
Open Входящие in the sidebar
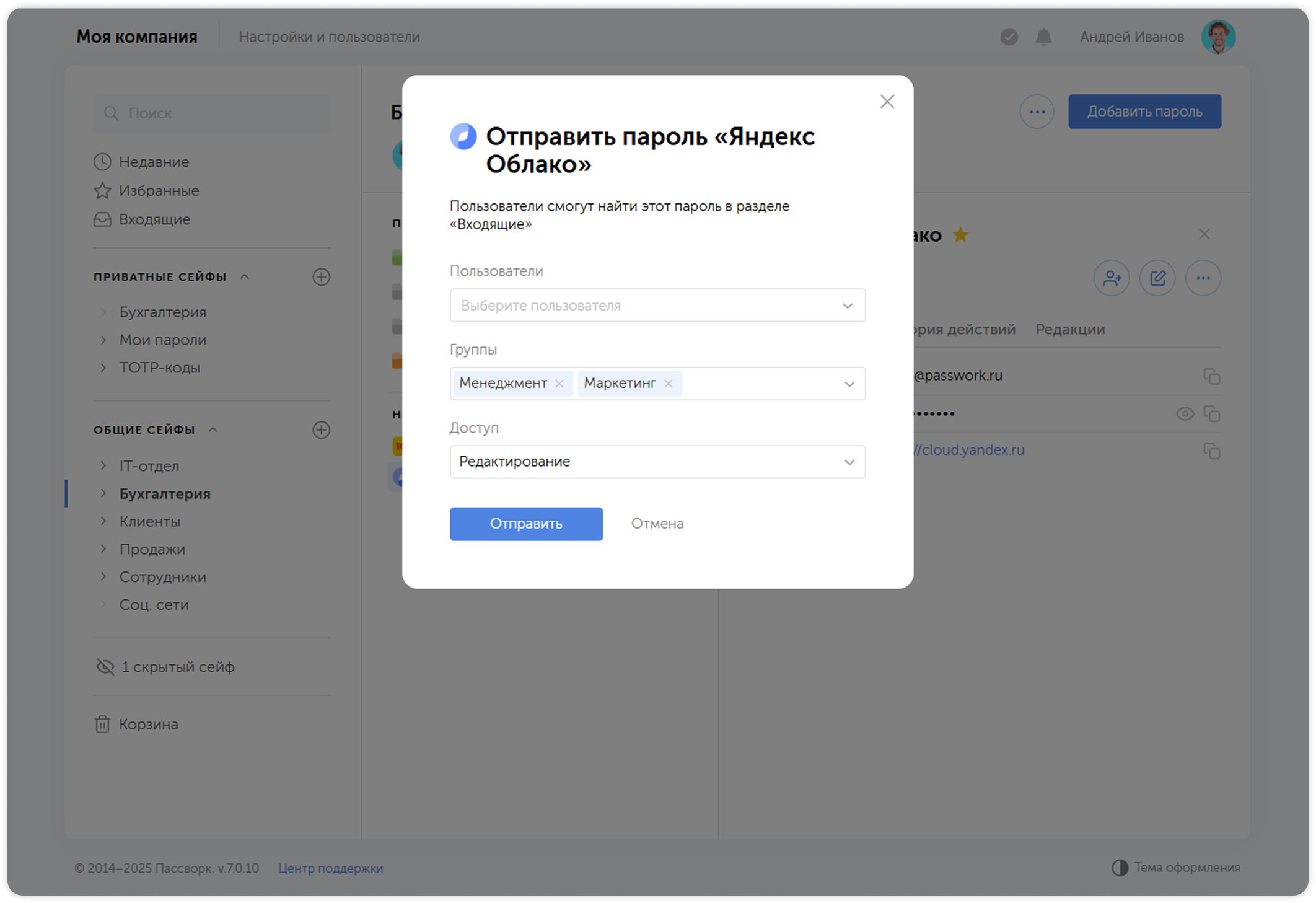click(x=142, y=219)
